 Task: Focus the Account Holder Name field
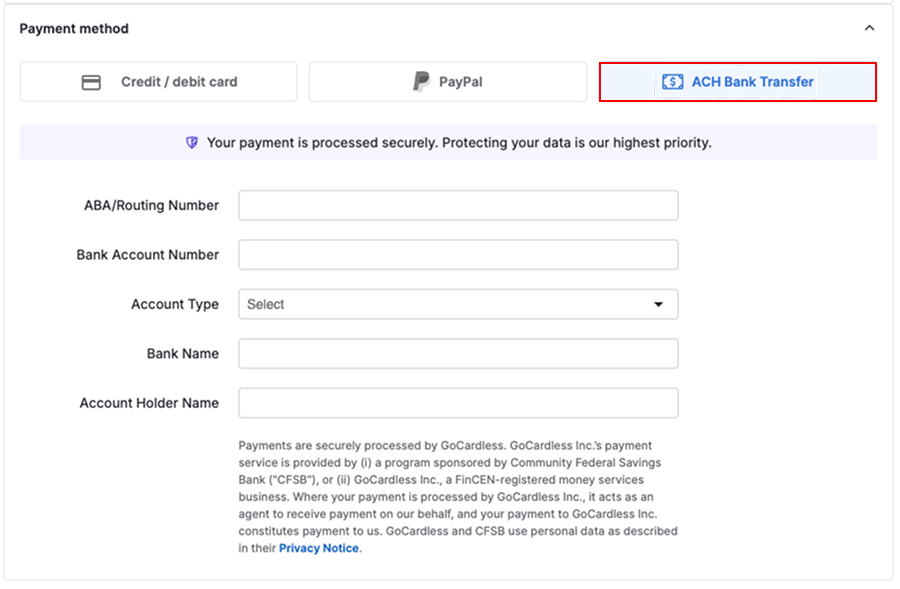[457, 403]
